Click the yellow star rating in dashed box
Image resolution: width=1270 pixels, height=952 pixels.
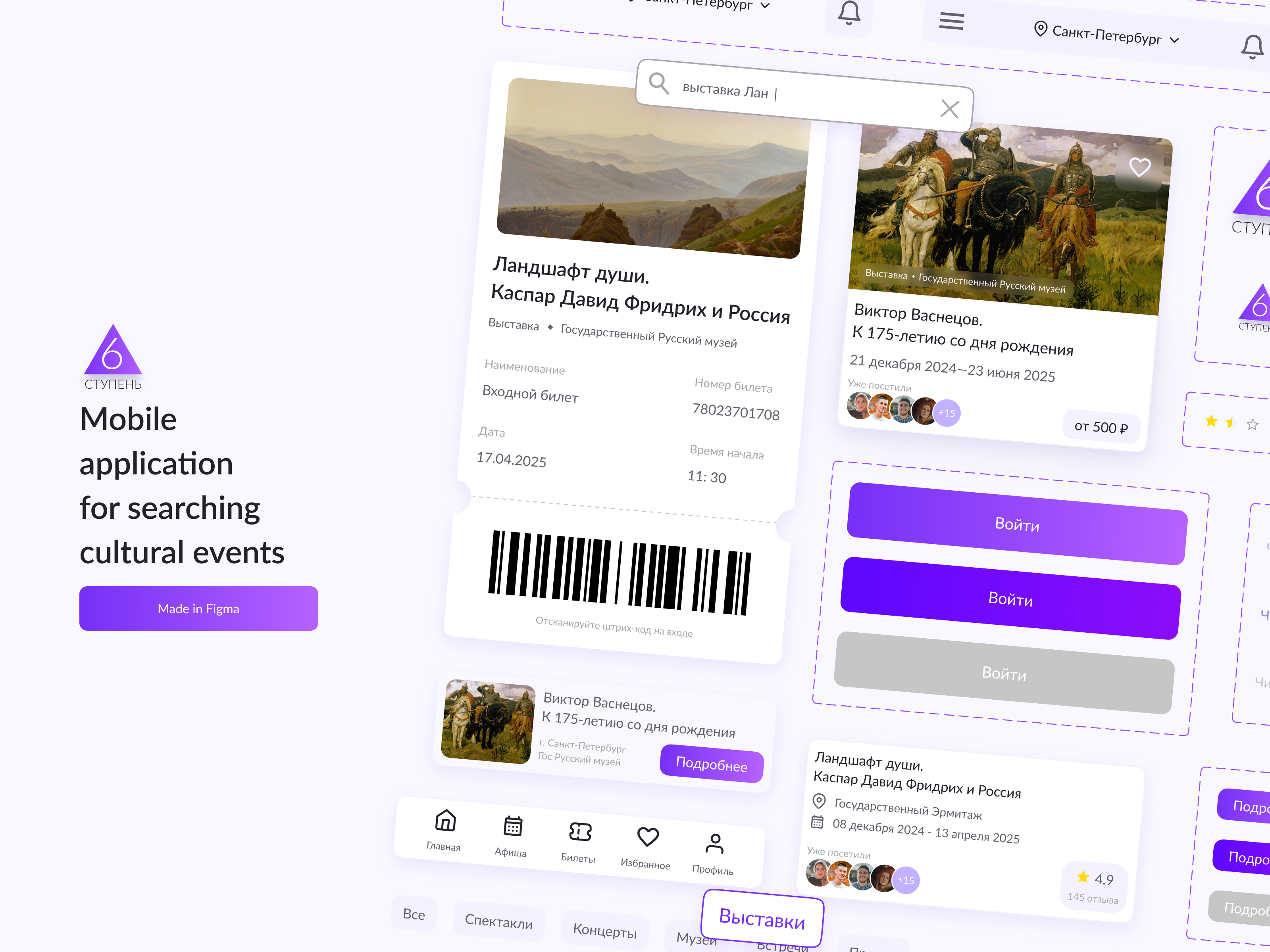tap(1211, 421)
